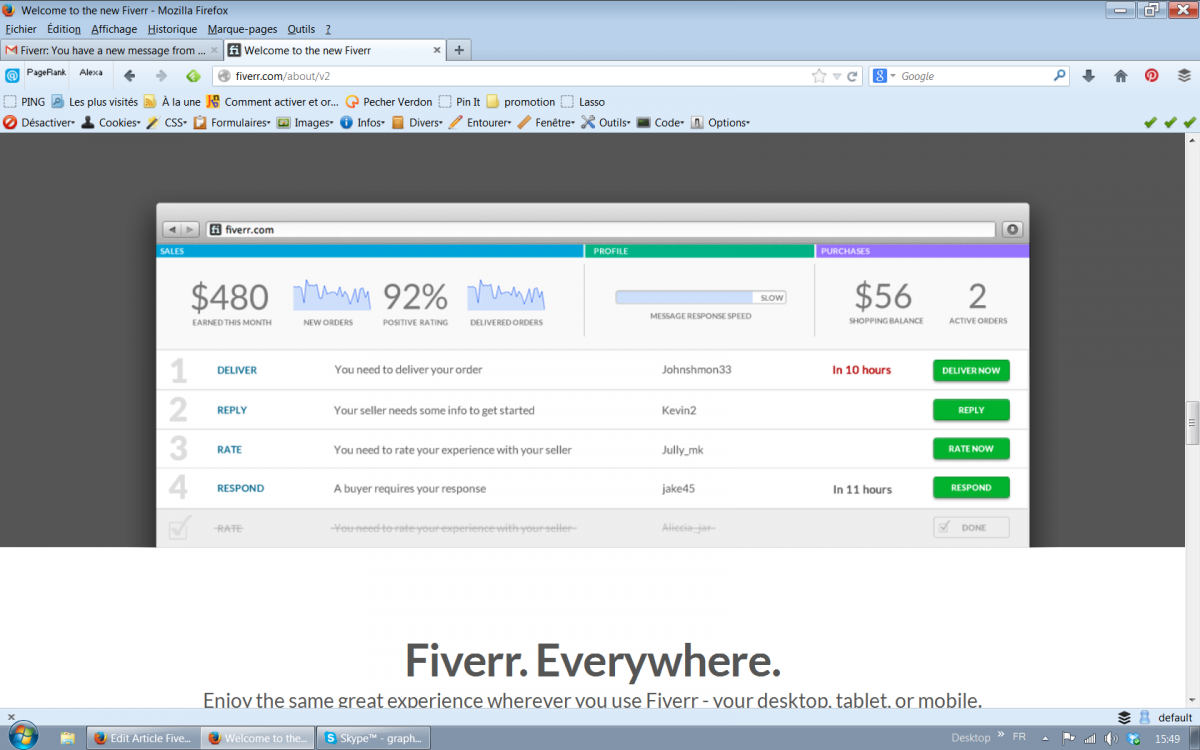The height and width of the screenshot is (750, 1200).
Task: Open the Divers dropdown
Action: [417, 122]
